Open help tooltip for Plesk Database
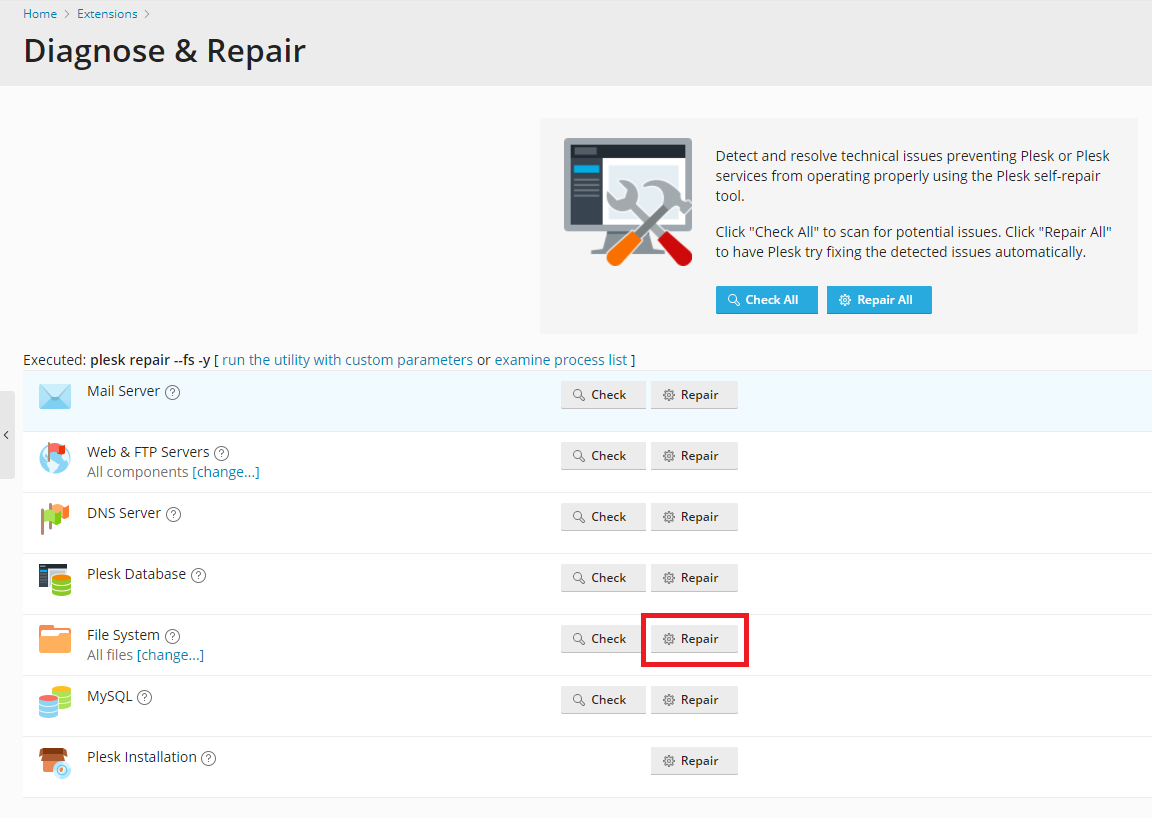This screenshot has height=818, width=1152. pyautogui.click(x=198, y=575)
